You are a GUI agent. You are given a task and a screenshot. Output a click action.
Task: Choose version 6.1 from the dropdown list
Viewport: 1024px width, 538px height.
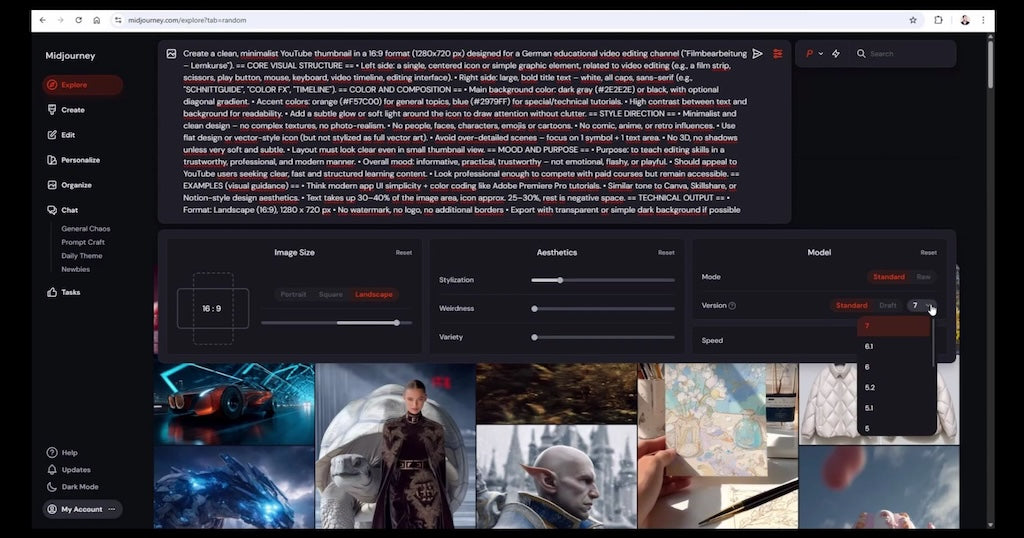click(869, 346)
